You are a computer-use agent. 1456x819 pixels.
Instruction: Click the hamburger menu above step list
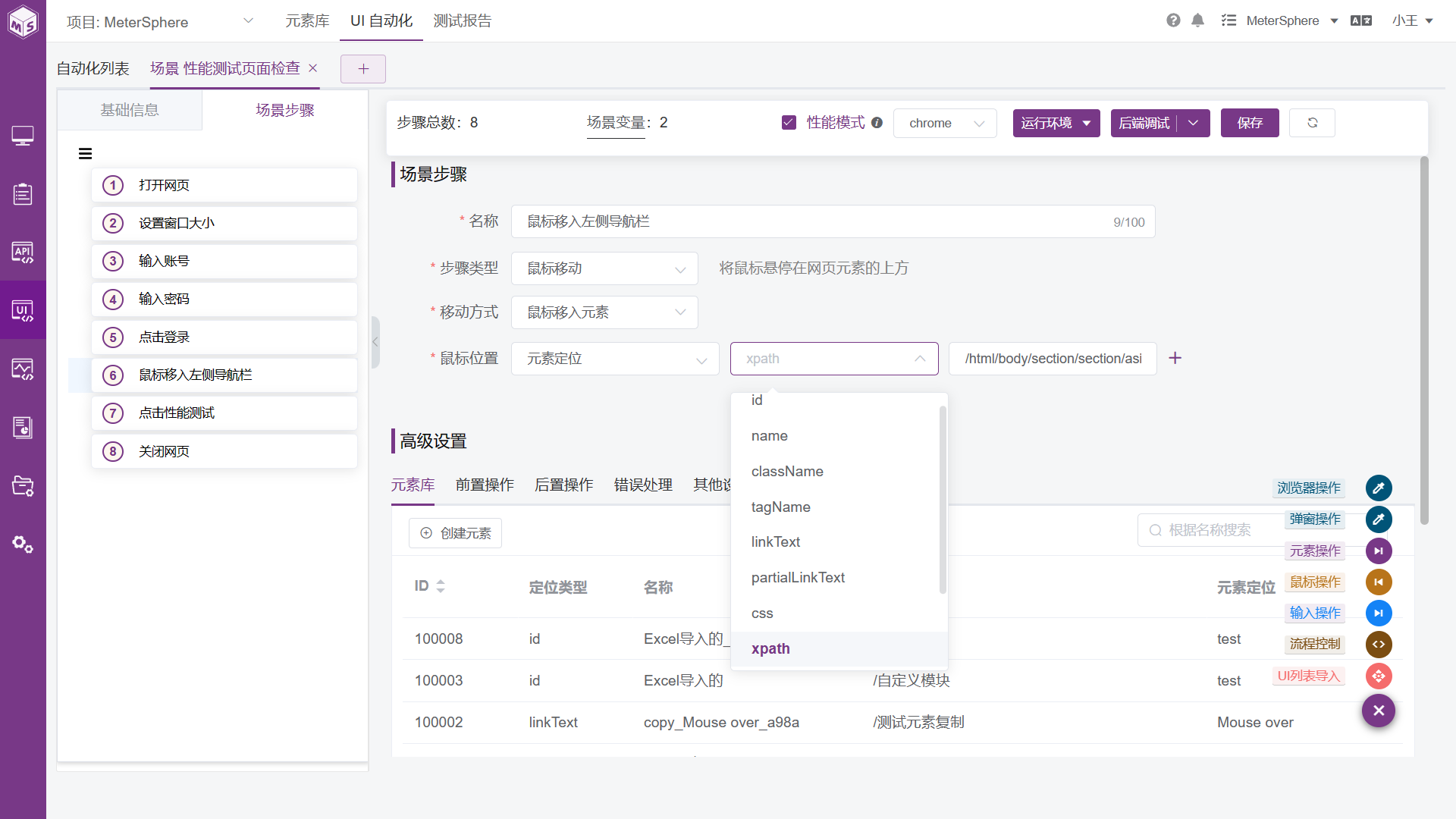click(x=85, y=154)
